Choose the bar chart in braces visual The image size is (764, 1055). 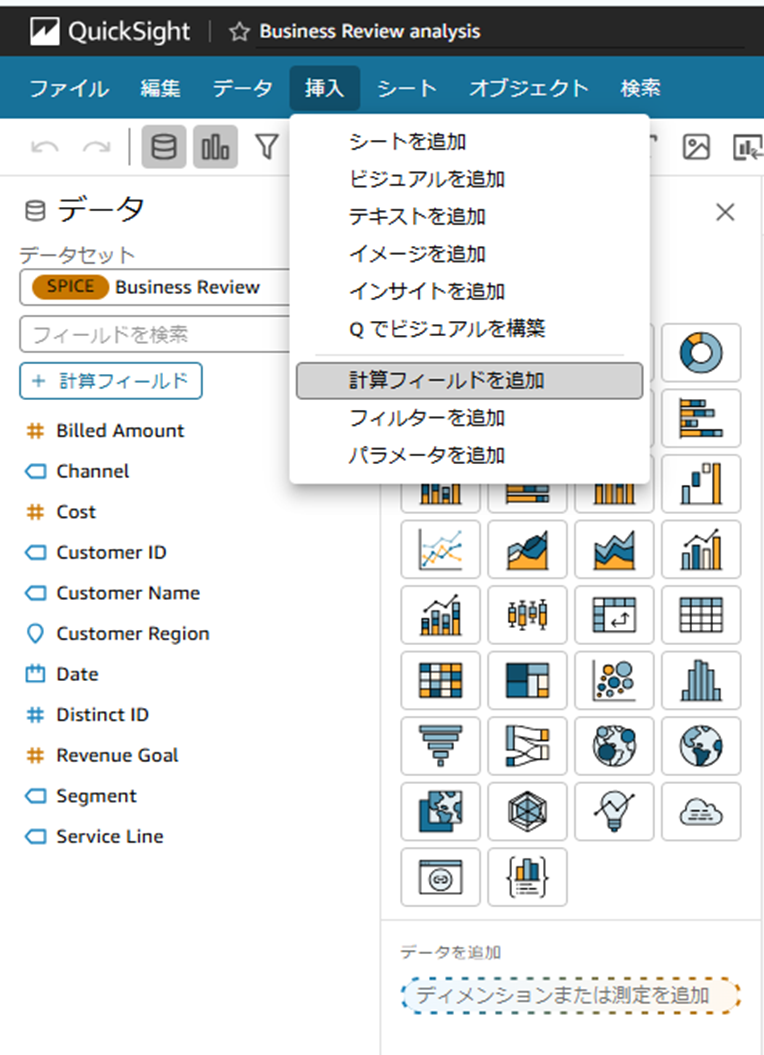click(x=527, y=877)
